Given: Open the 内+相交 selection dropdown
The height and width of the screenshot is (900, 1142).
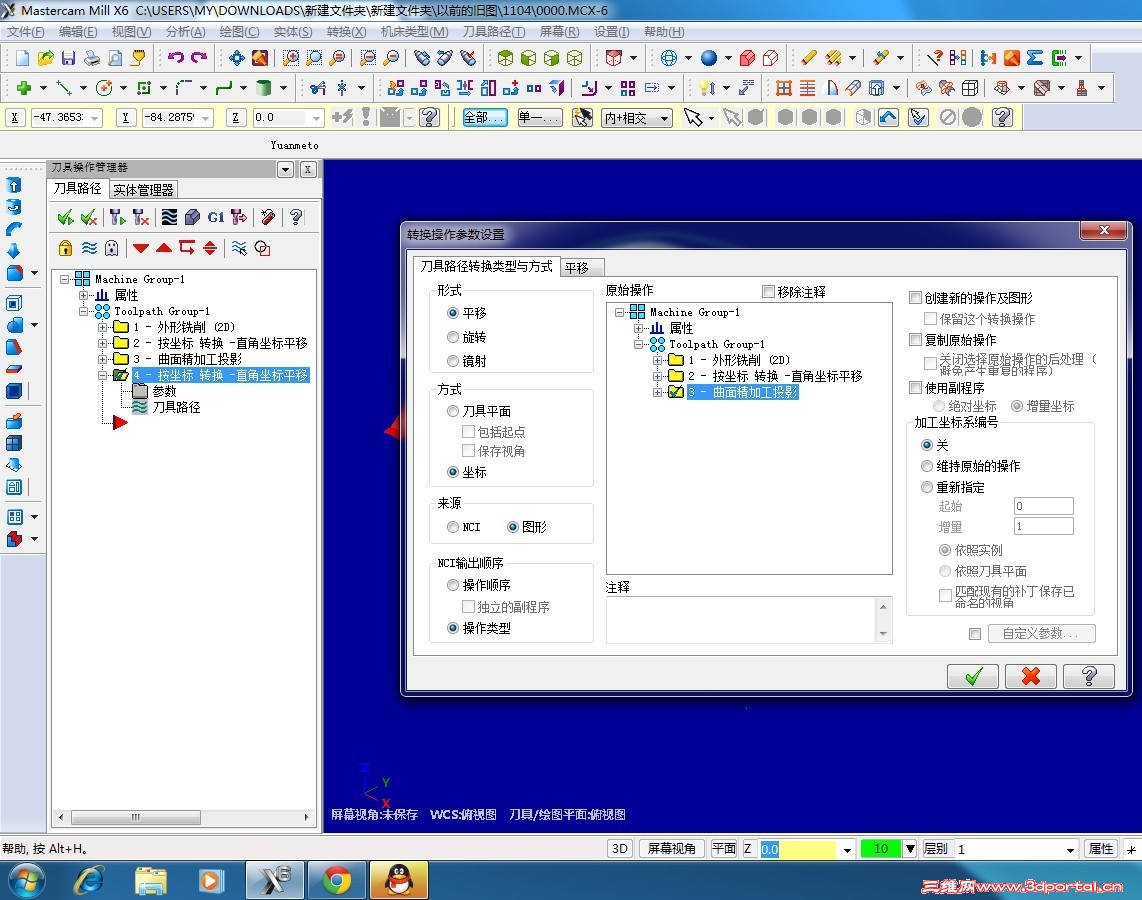Looking at the screenshot, I should click(665, 118).
